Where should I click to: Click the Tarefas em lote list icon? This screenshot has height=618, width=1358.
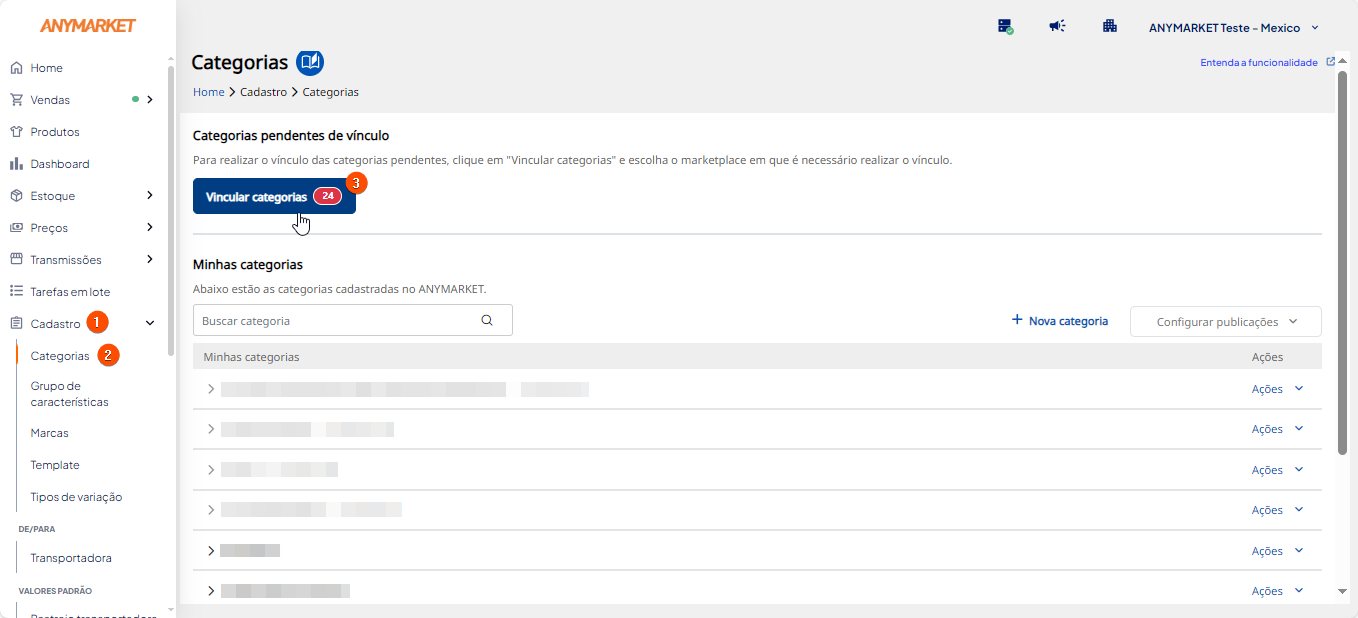tap(16, 292)
